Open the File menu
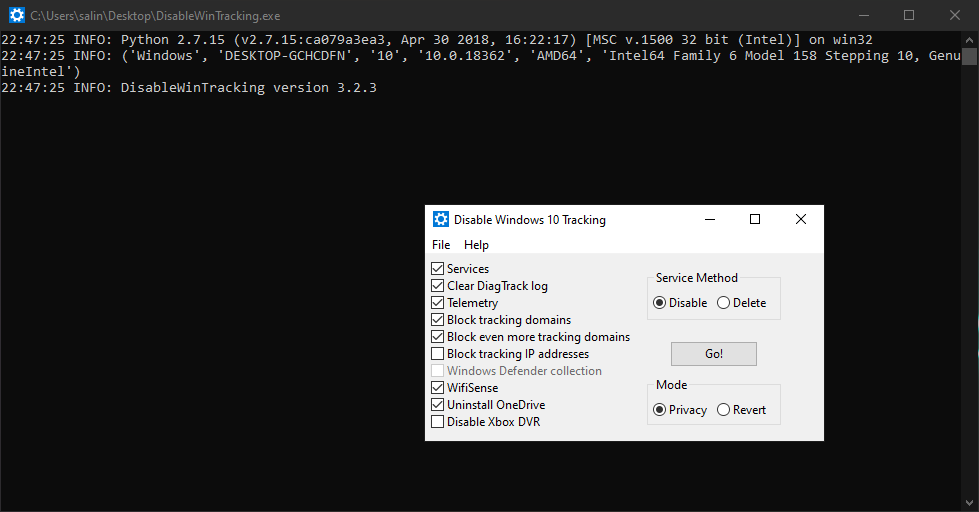The height and width of the screenshot is (512, 979). coord(441,245)
